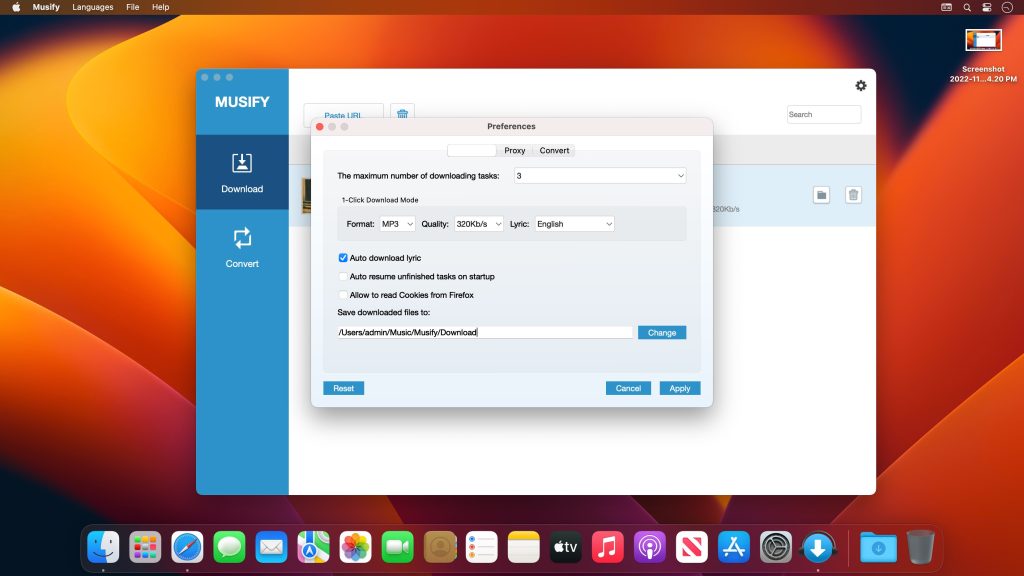
Task: Open Musify settings via the gear icon
Action: click(860, 86)
